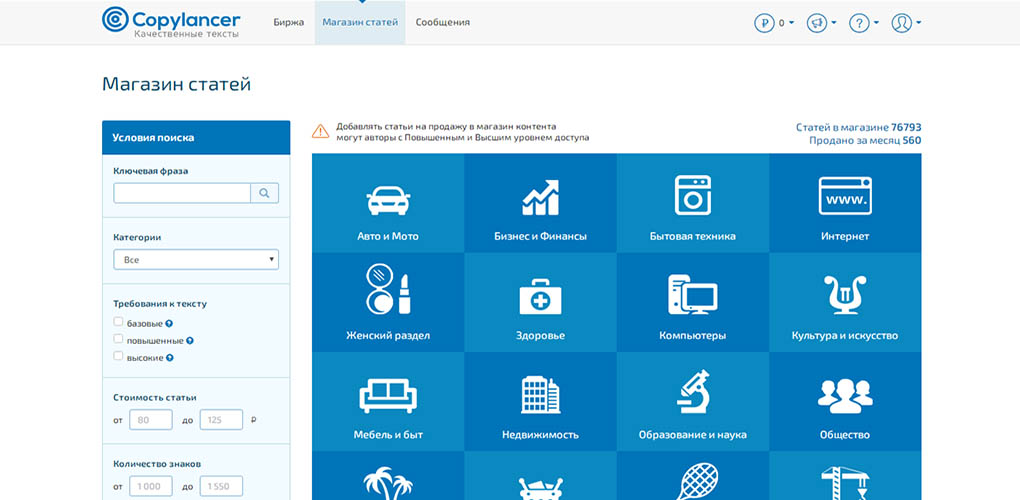The width and height of the screenshot is (1020, 500).
Task: Open the Образование и наука microscope category
Action: (x=693, y=401)
